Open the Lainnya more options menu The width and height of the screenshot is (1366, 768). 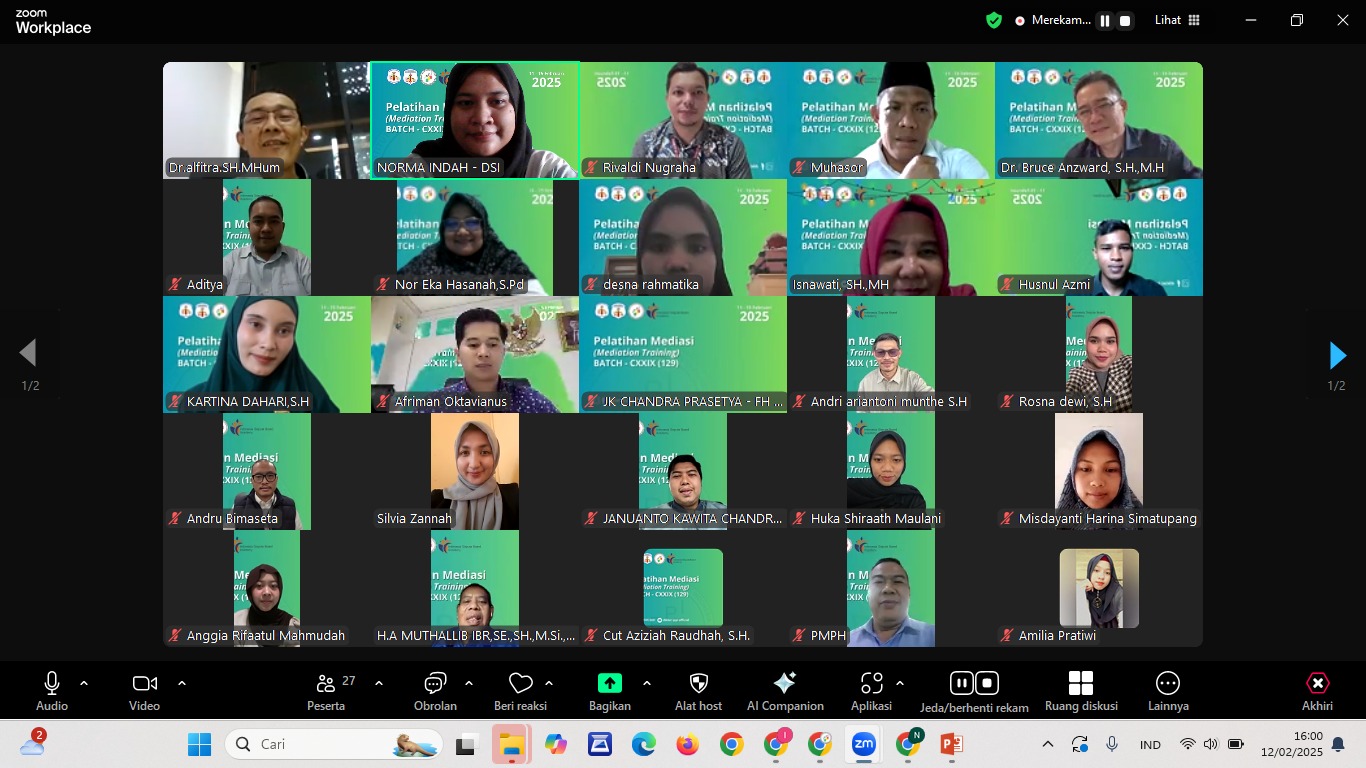1167,684
